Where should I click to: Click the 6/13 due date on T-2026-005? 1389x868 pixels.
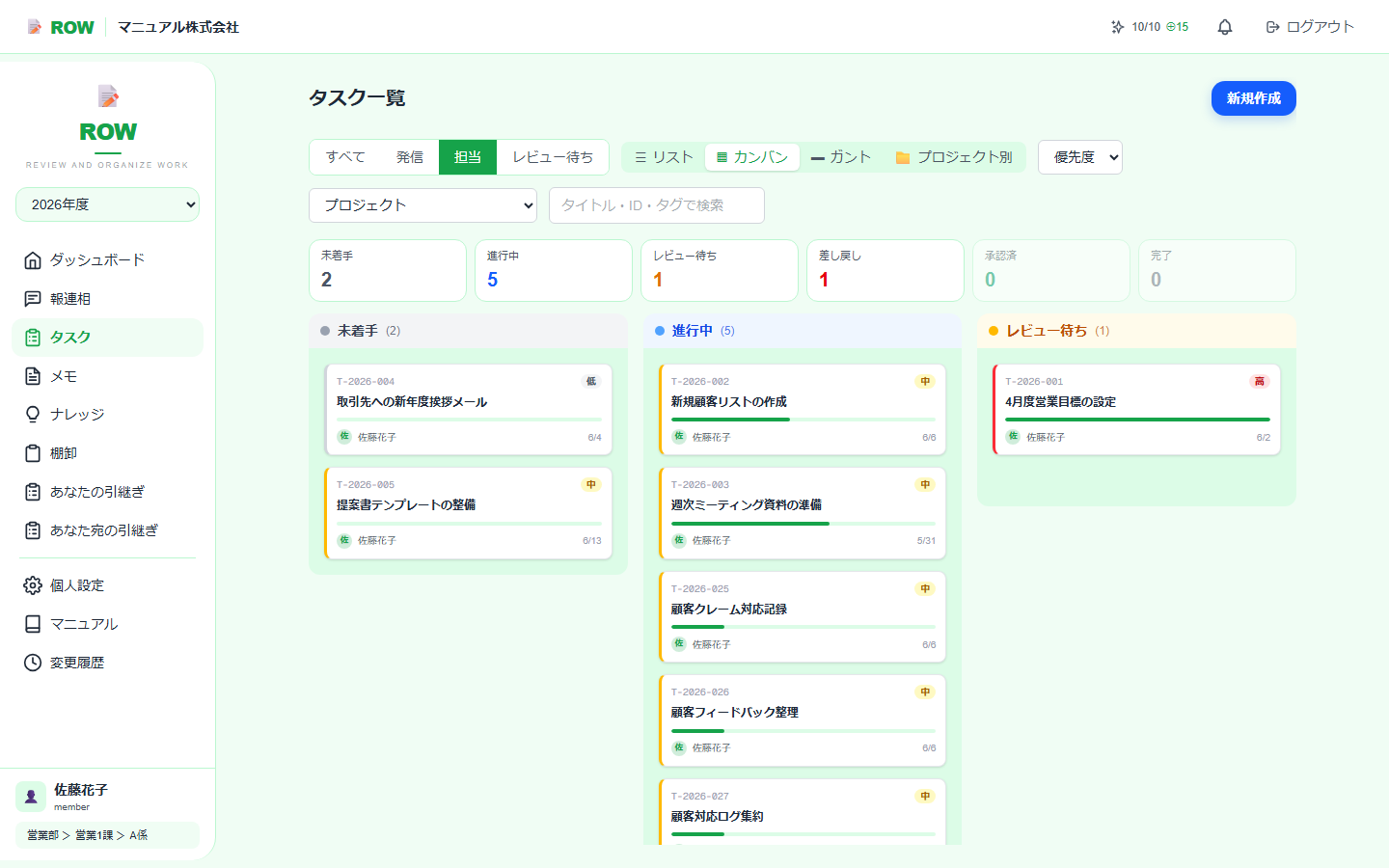592,541
